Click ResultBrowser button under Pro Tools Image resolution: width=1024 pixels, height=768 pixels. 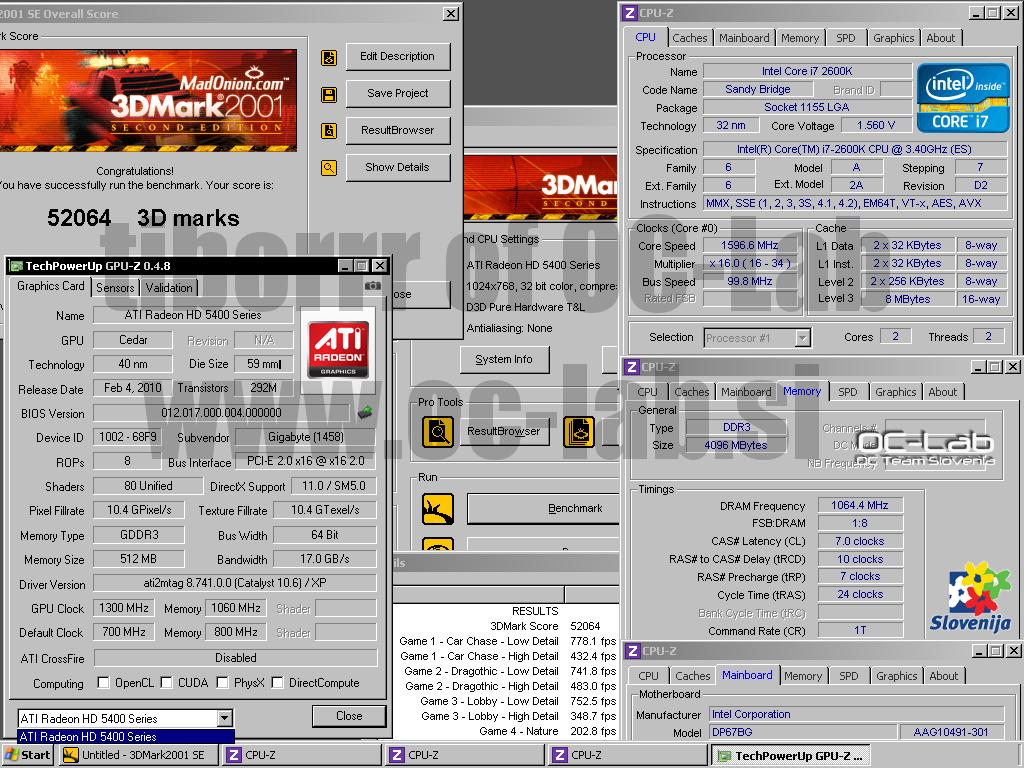click(x=504, y=432)
